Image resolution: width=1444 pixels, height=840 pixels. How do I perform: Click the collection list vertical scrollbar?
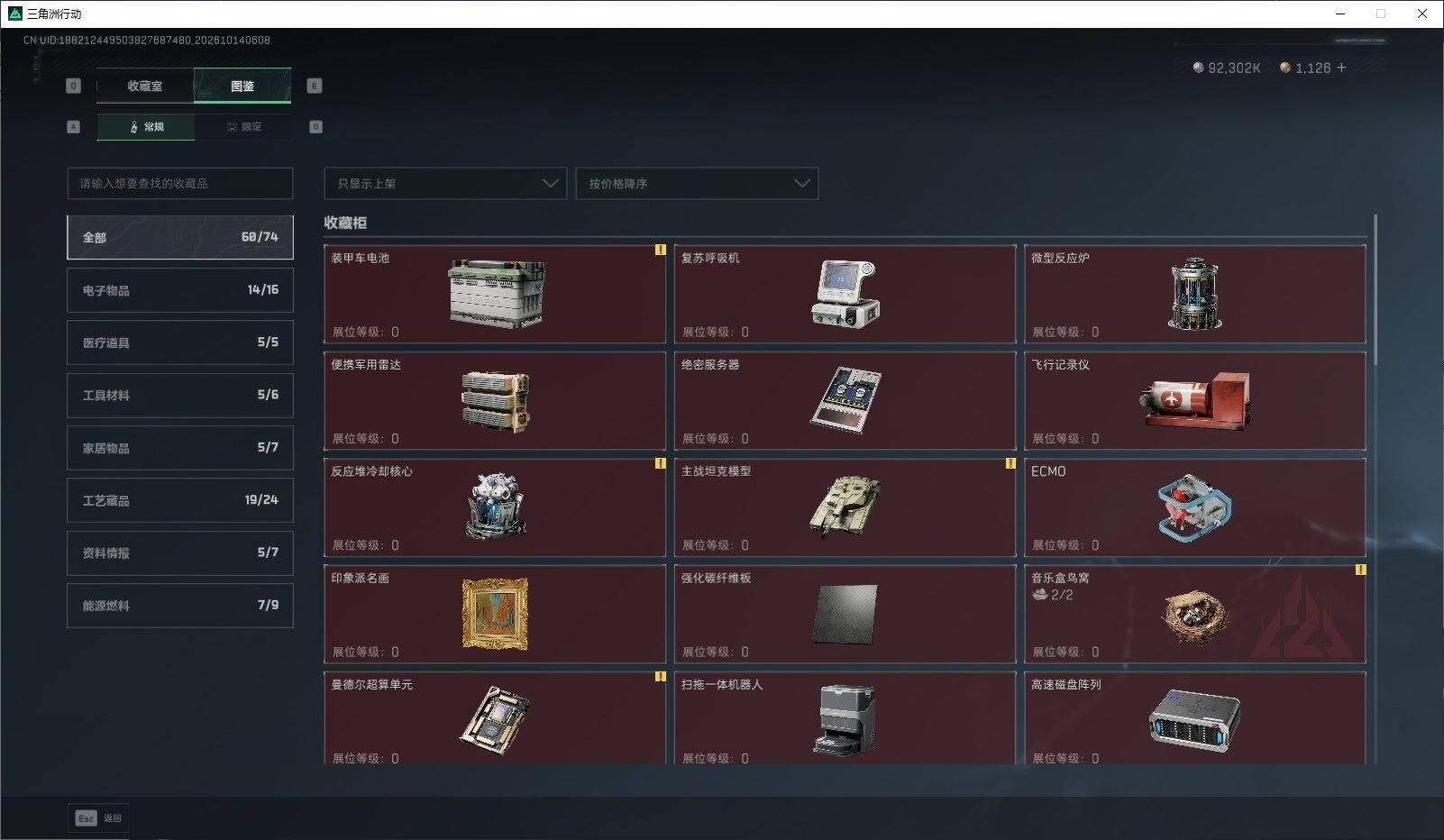click(1375, 290)
